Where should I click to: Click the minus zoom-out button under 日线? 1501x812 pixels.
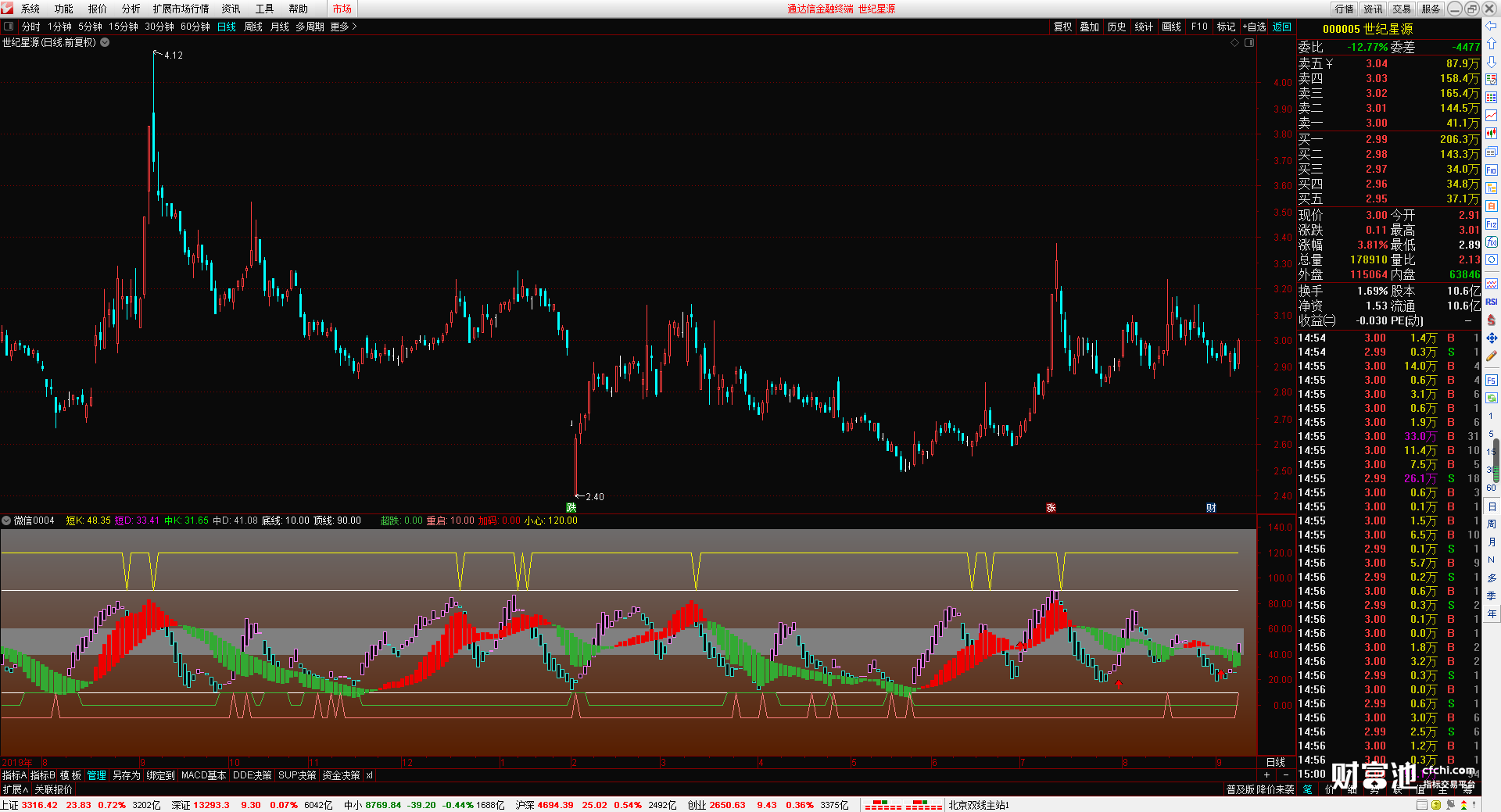coord(1286,774)
